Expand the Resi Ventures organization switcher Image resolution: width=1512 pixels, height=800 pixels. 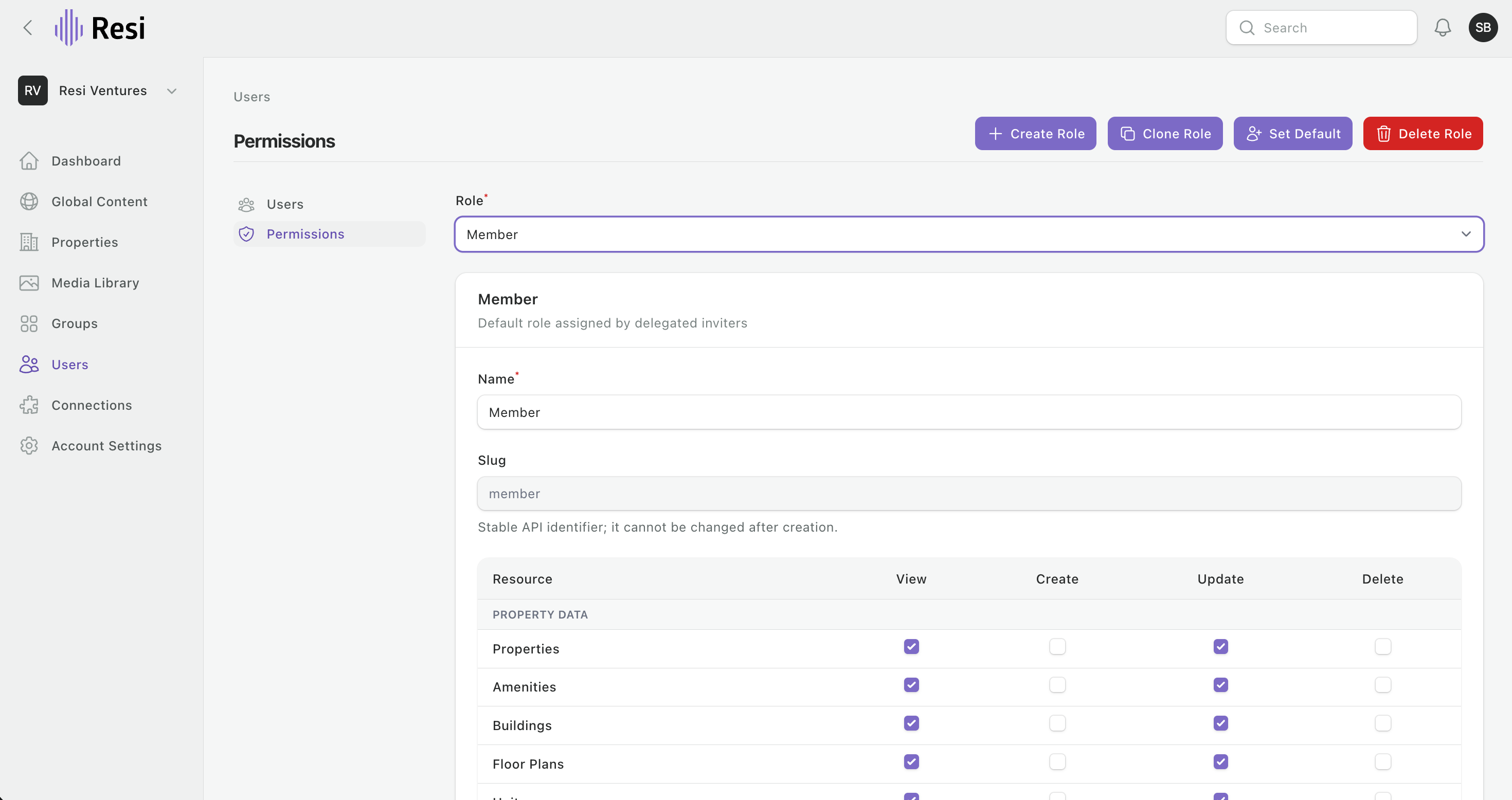98,90
